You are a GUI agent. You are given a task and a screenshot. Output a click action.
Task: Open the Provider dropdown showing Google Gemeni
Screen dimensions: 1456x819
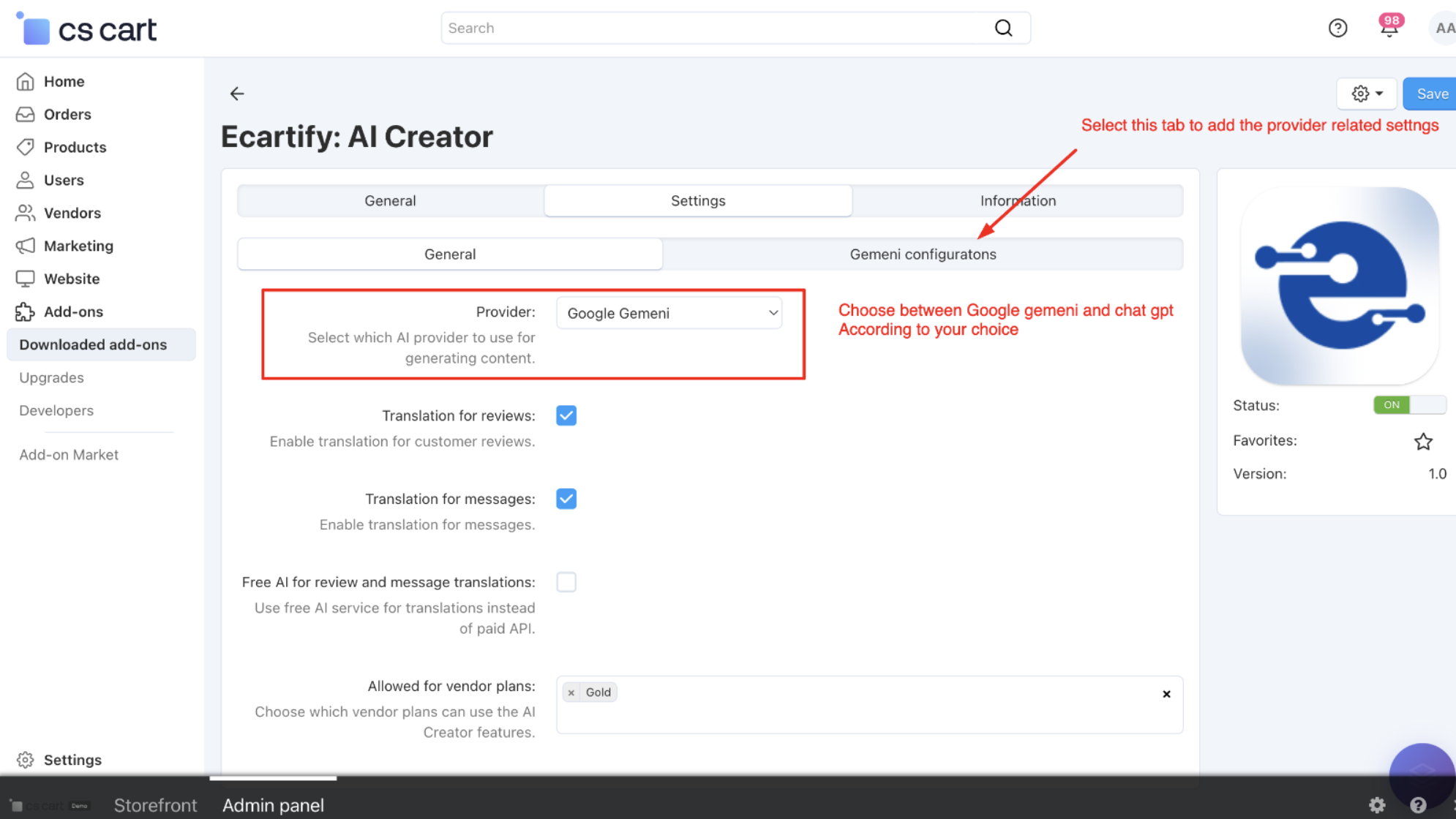(669, 313)
